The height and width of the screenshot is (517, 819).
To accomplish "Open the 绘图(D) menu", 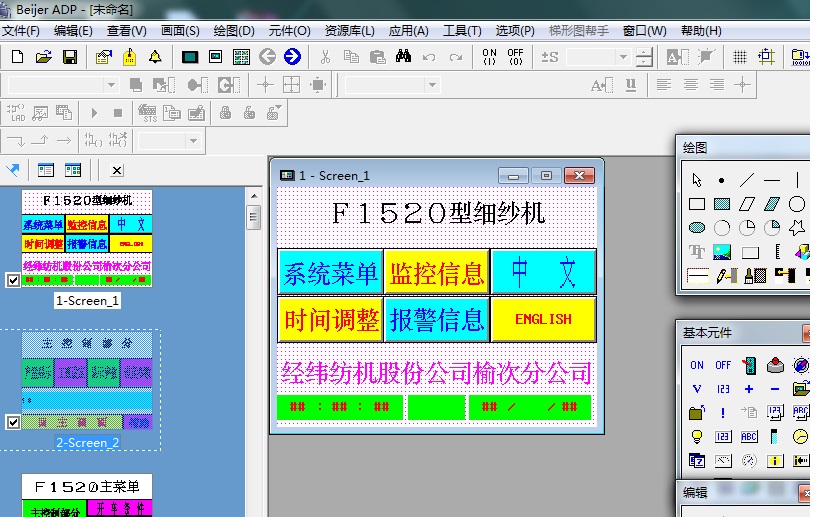I will point(233,31).
